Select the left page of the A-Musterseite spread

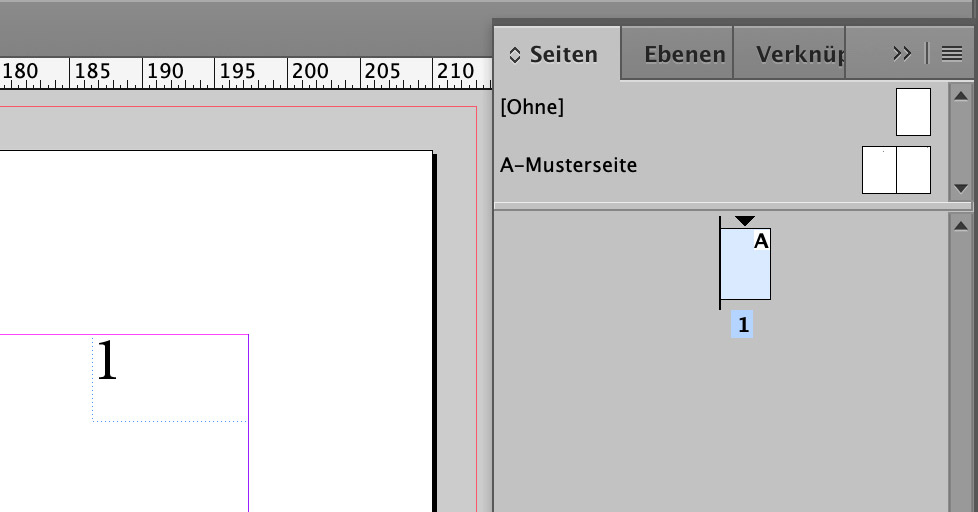pyautogui.click(x=879, y=170)
